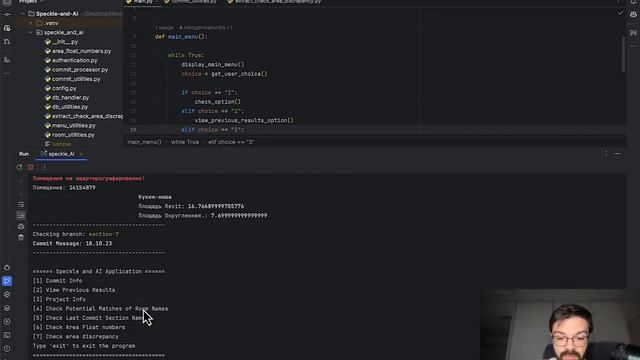Open the Services tool window icon
The image size is (640, 360).
tap(7, 322)
